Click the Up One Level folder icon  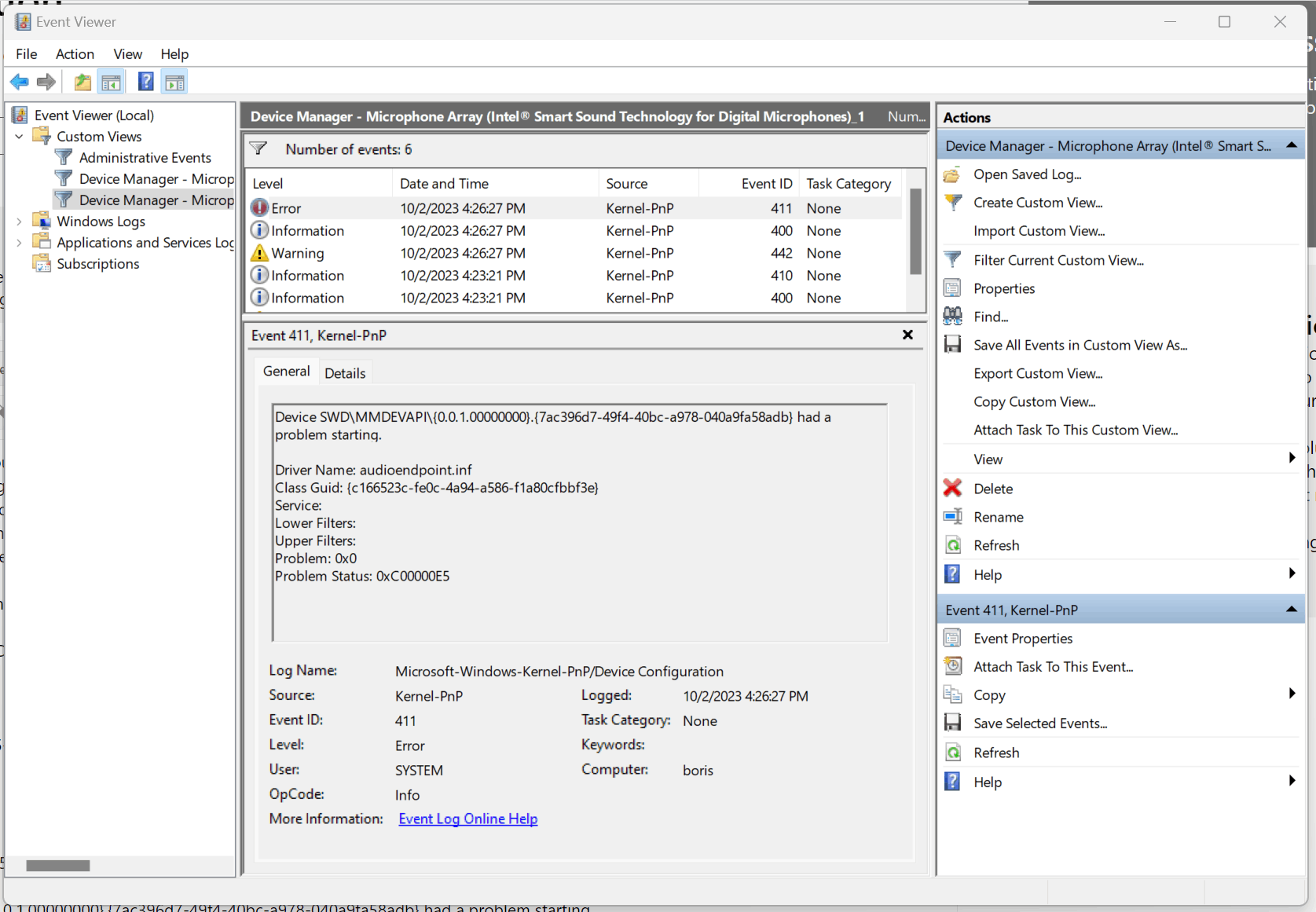(x=82, y=82)
